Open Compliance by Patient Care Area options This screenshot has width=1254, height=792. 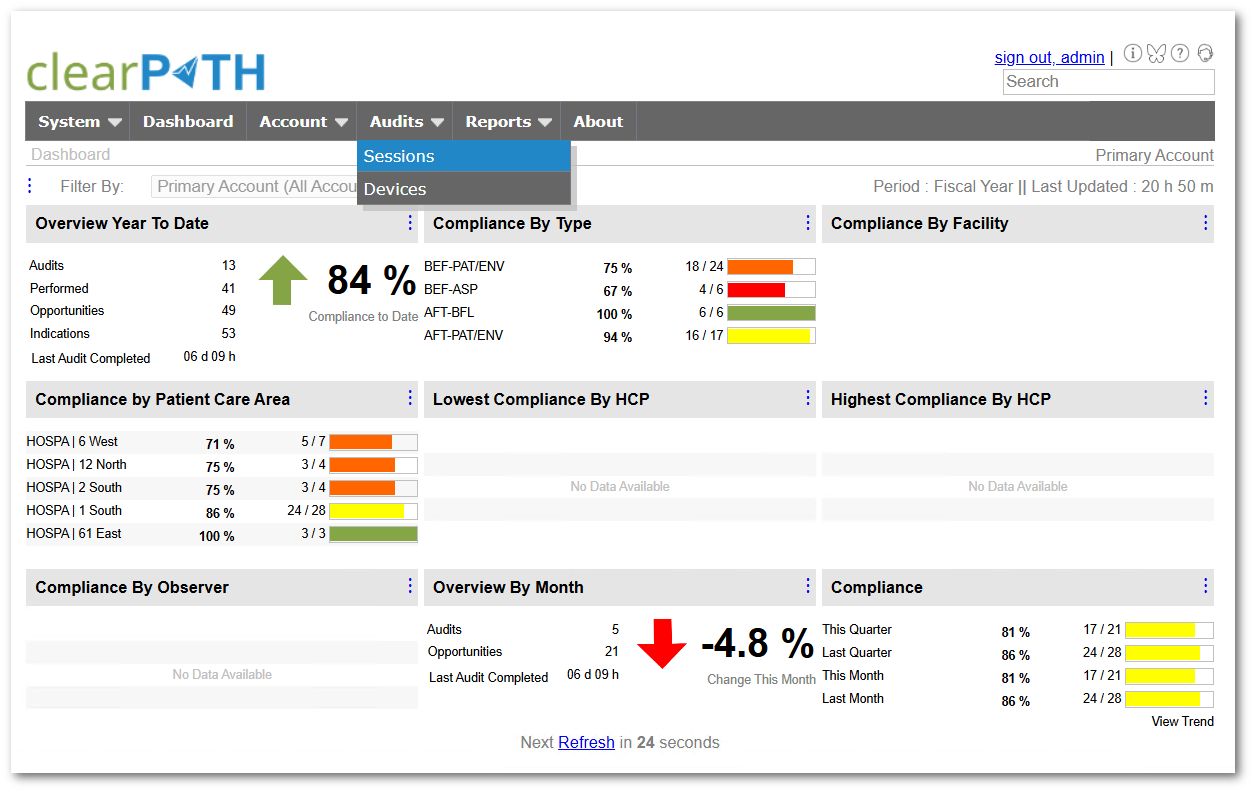point(410,399)
